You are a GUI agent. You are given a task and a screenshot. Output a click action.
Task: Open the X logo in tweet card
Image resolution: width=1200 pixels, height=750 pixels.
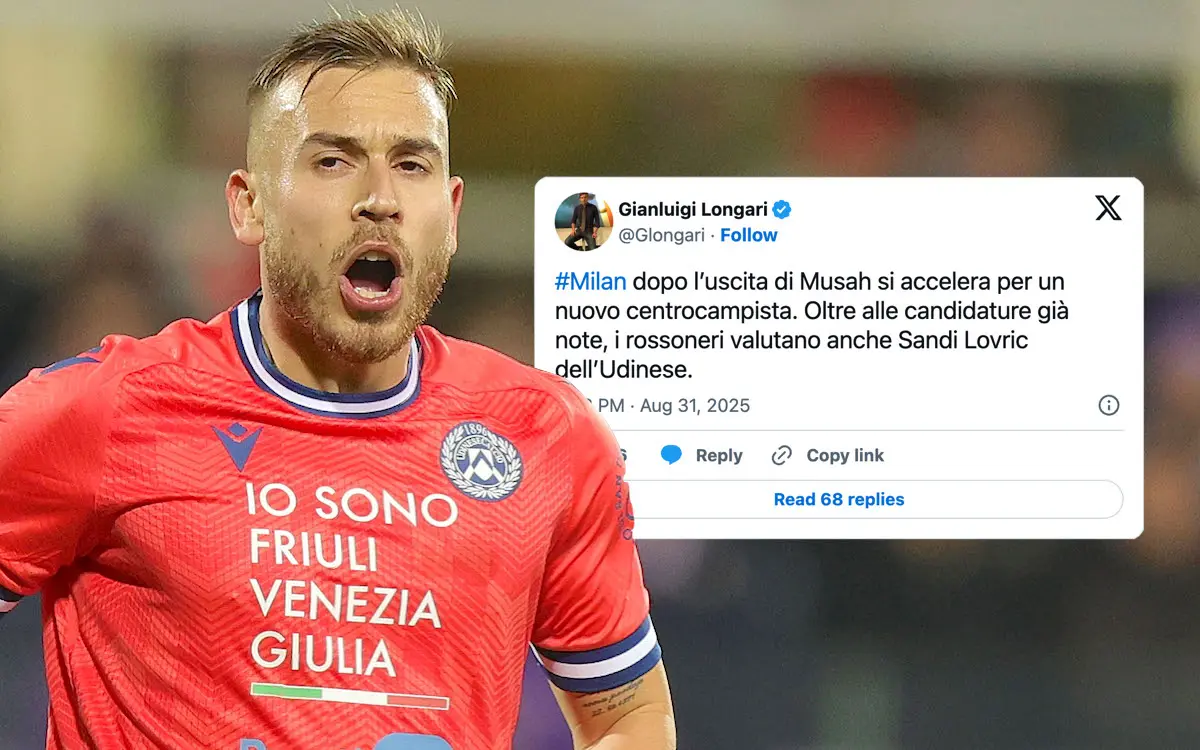click(x=1108, y=208)
